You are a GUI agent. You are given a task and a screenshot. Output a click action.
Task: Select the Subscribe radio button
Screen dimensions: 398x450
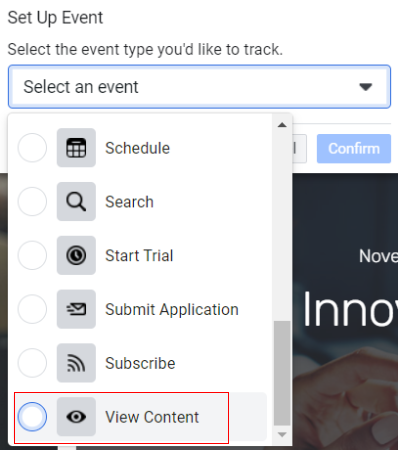32,363
